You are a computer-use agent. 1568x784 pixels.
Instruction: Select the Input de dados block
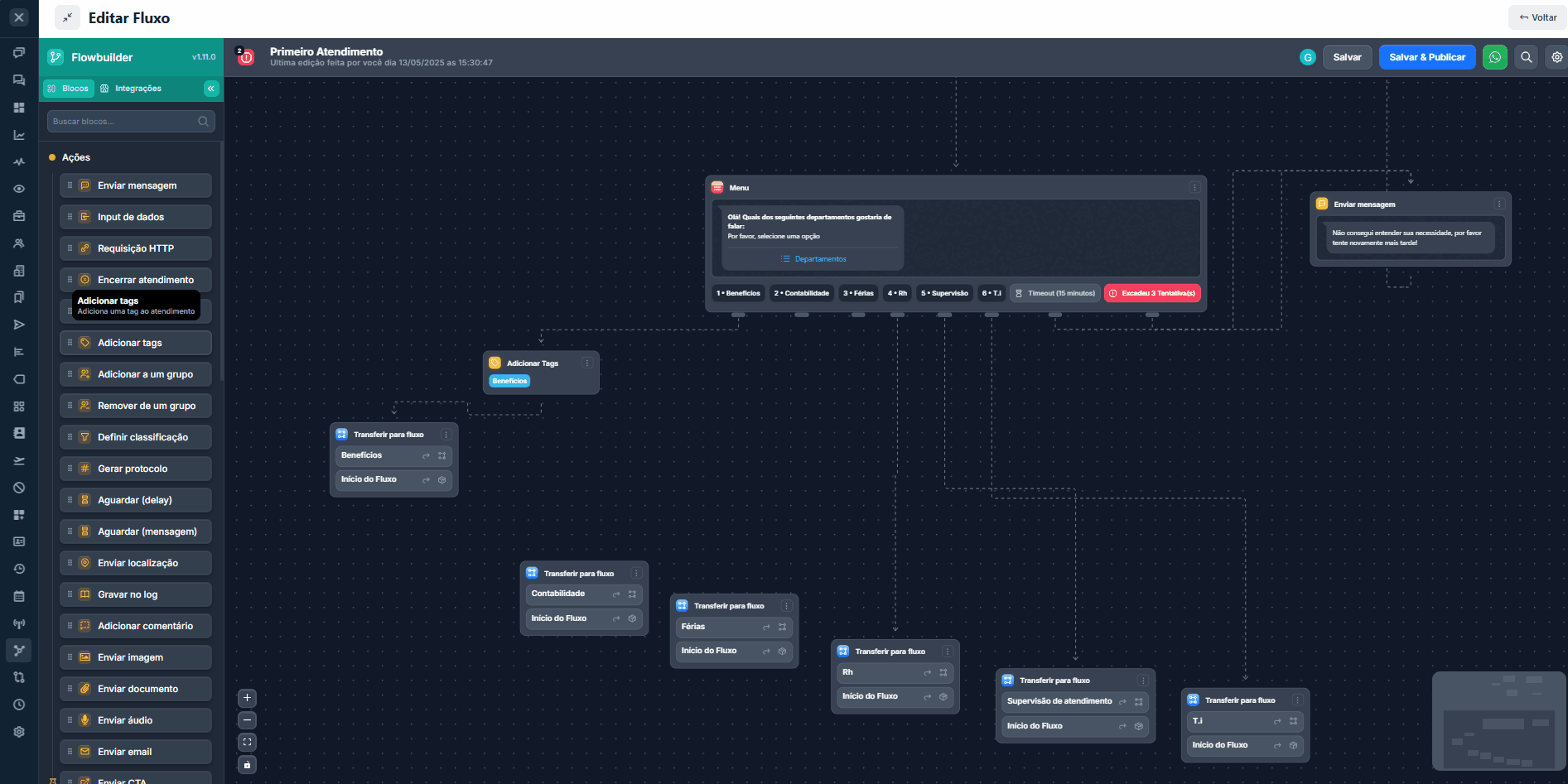pos(136,217)
